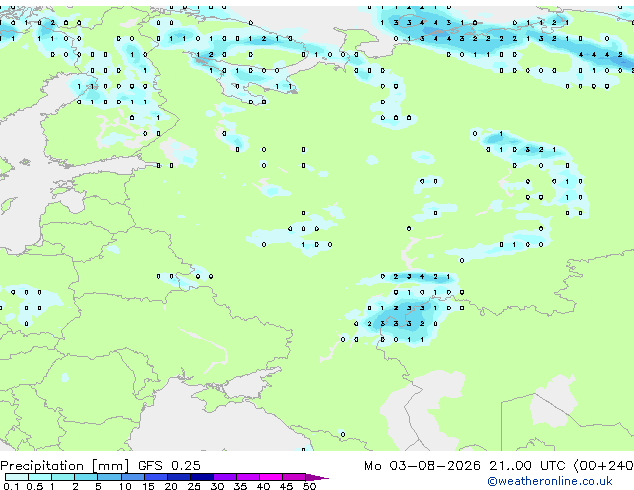The image size is (634, 490).
Task: Click the legend value label '0.1'
Action: point(11,486)
